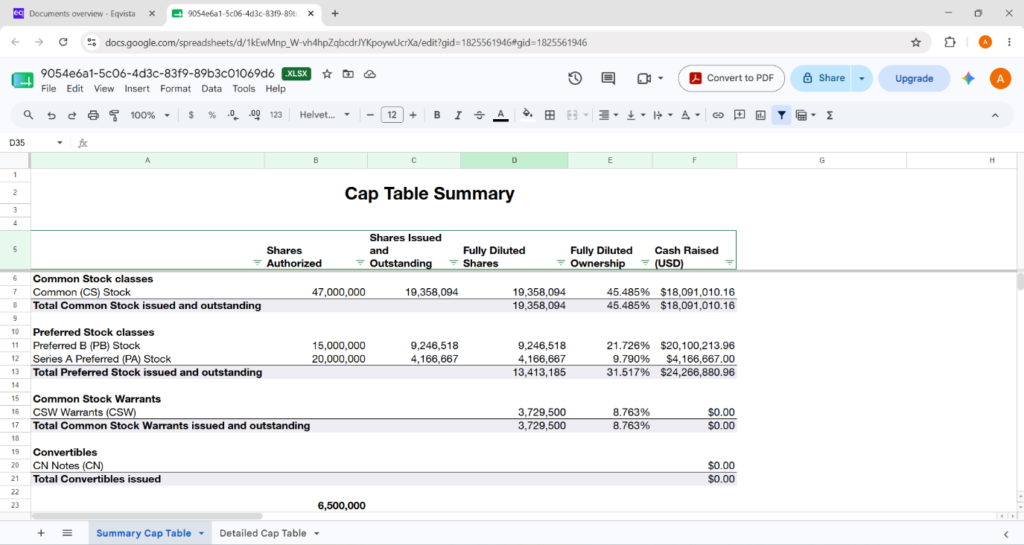Switch to Detailed Cap Table tab
The height and width of the screenshot is (545, 1024).
coord(269,533)
